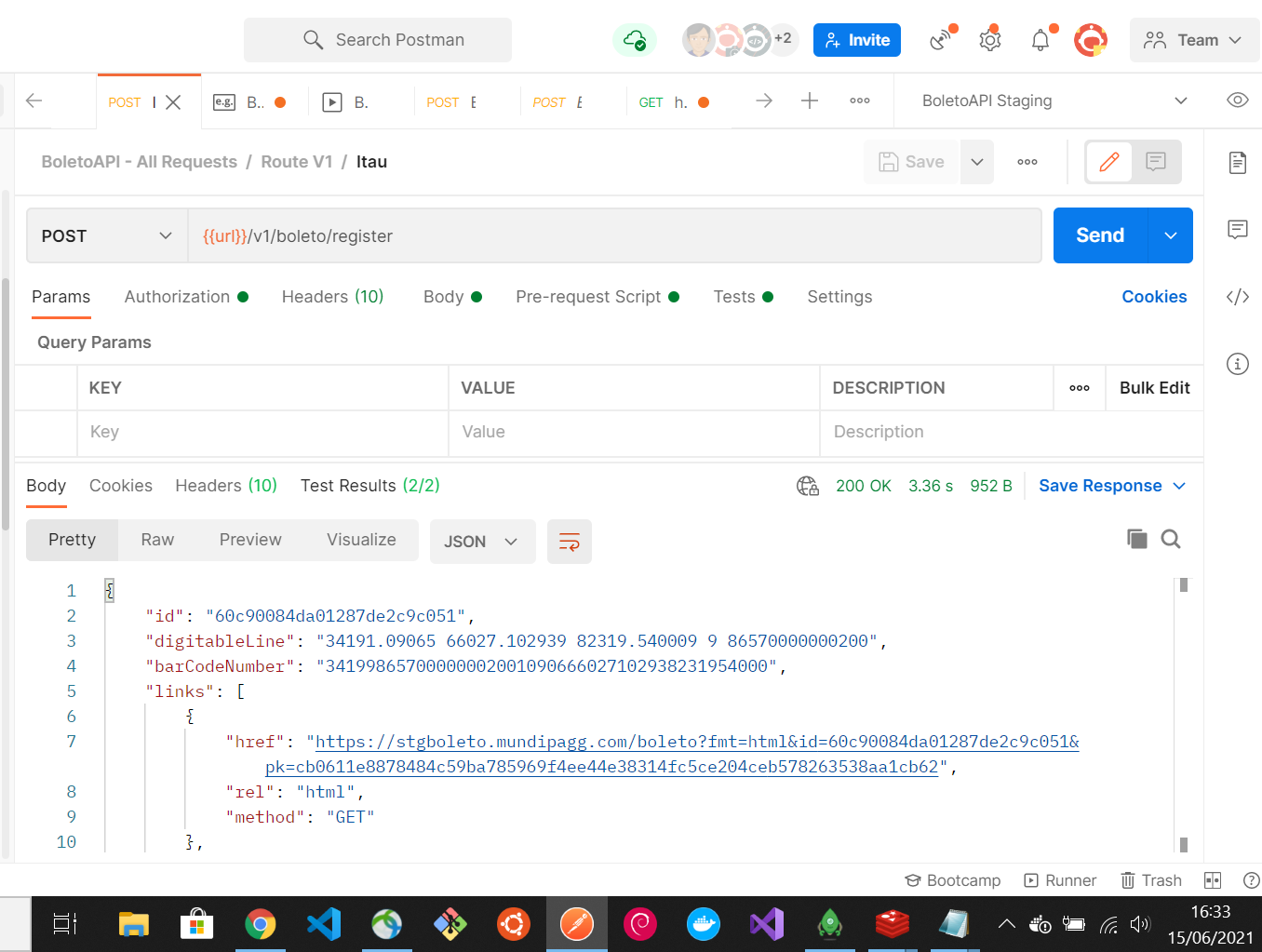Open the Redis app from taskbar

(893, 924)
